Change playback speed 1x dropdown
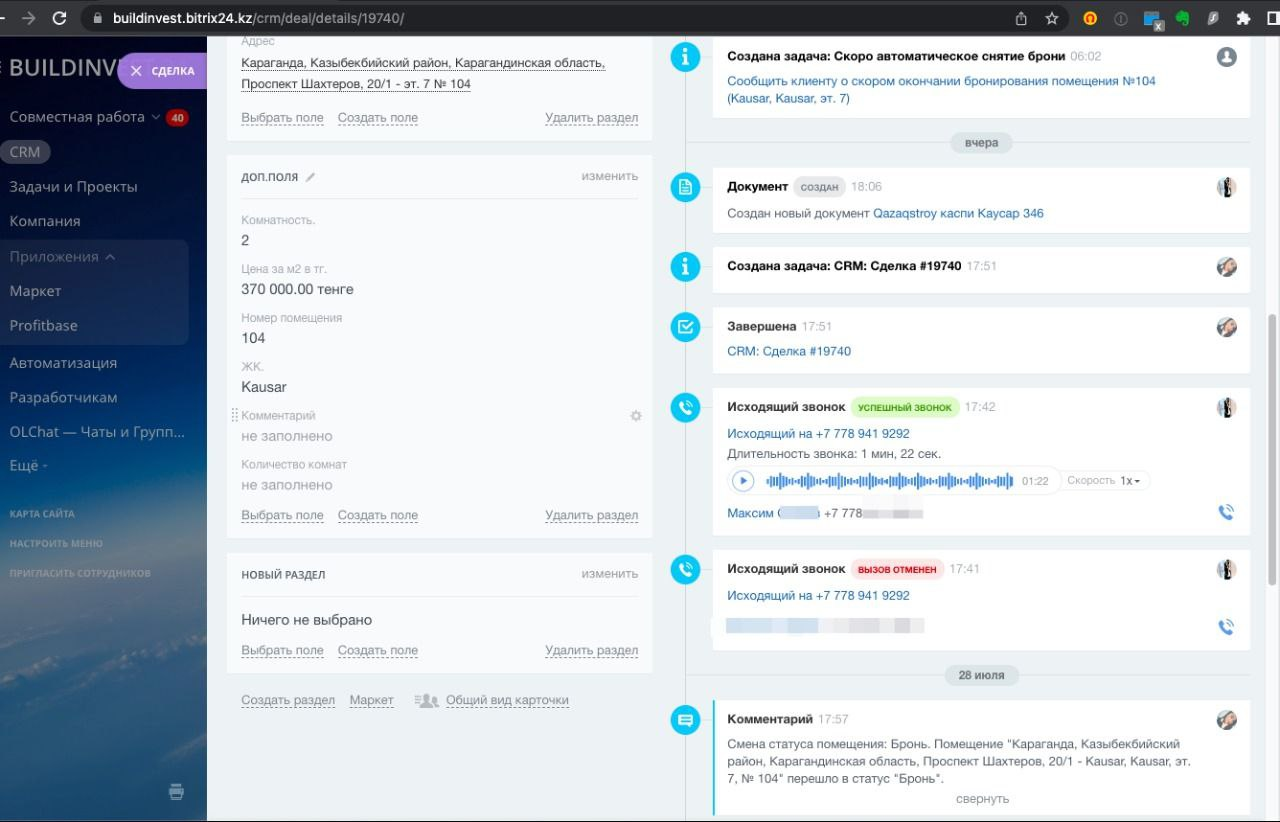 [x=1132, y=481]
